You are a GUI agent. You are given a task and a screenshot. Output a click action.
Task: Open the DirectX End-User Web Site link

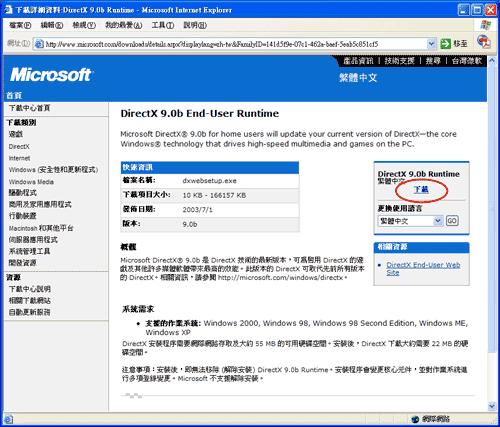423,269
